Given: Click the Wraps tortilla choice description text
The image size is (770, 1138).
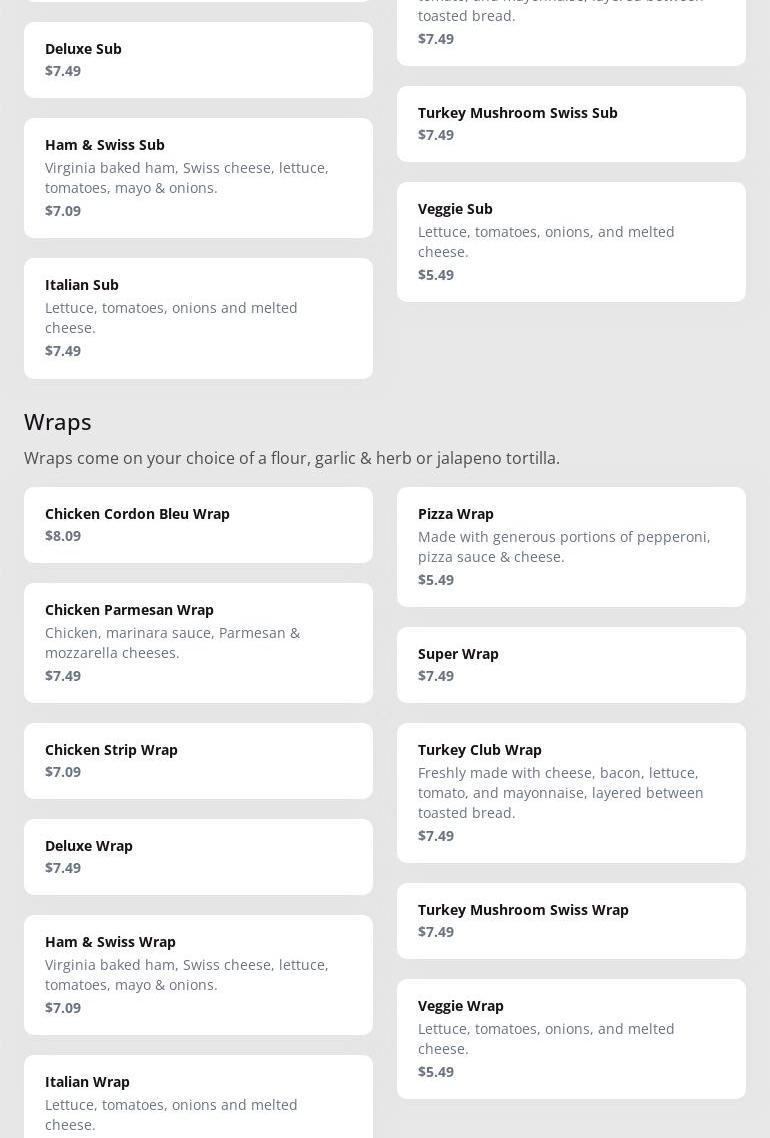Looking at the screenshot, I should click(x=292, y=458).
